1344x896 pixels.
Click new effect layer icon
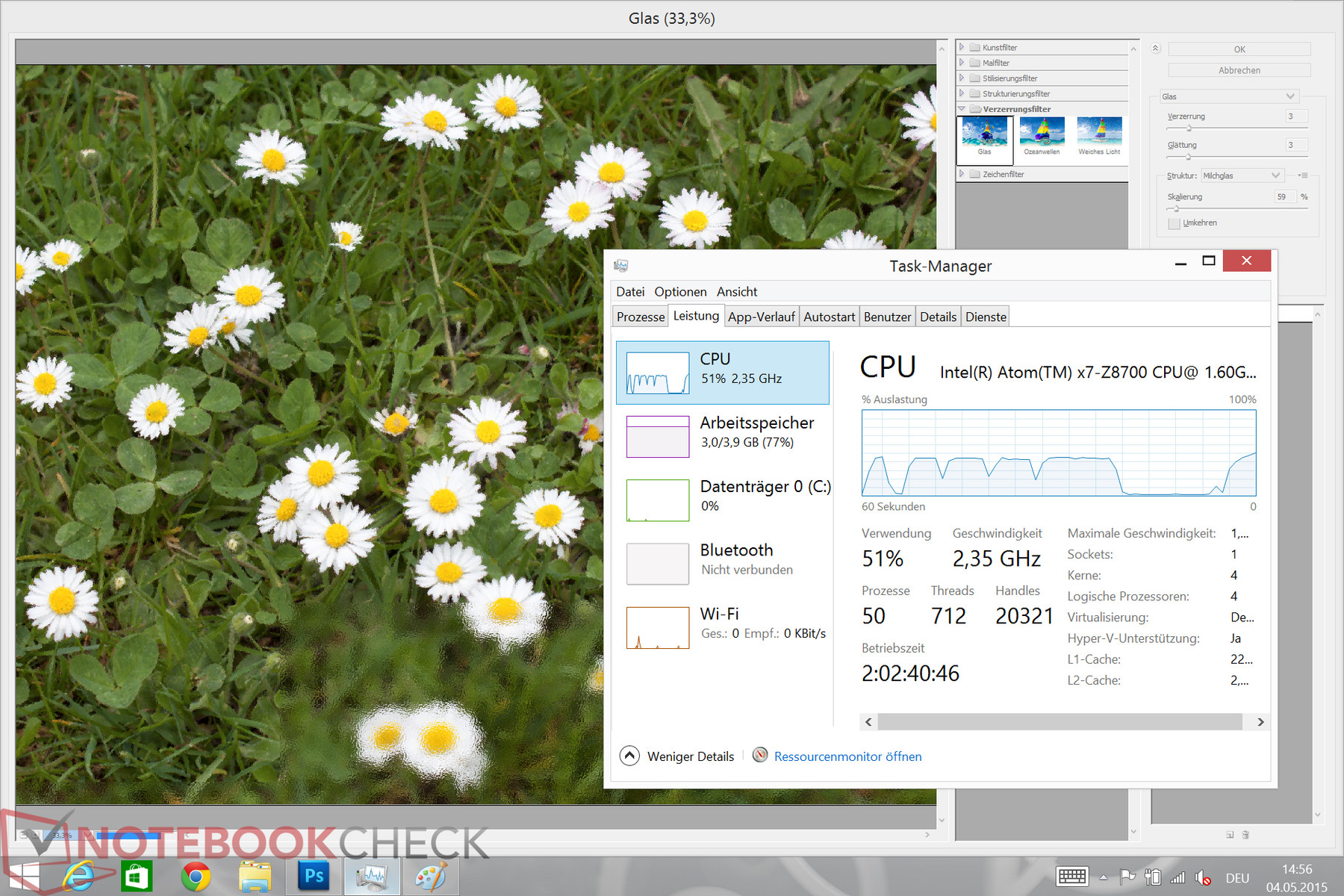coord(1230,835)
